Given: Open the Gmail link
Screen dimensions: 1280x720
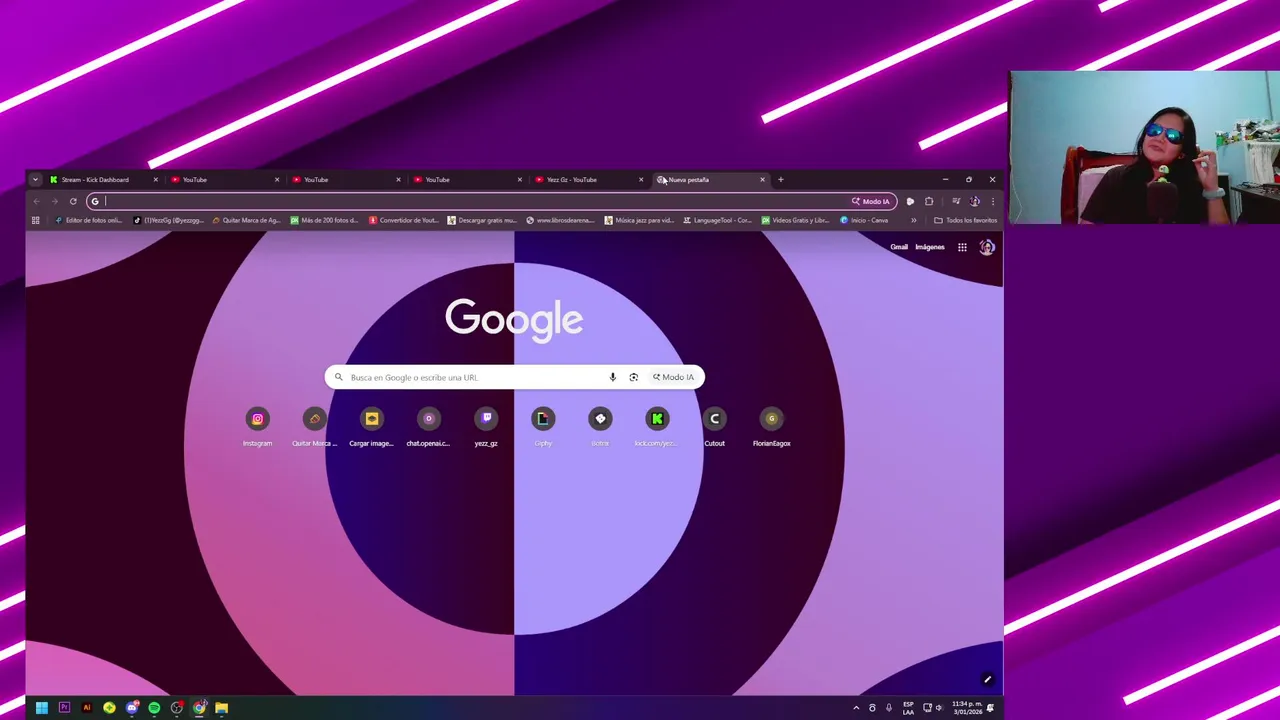Looking at the screenshot, I should coord(899,247).
